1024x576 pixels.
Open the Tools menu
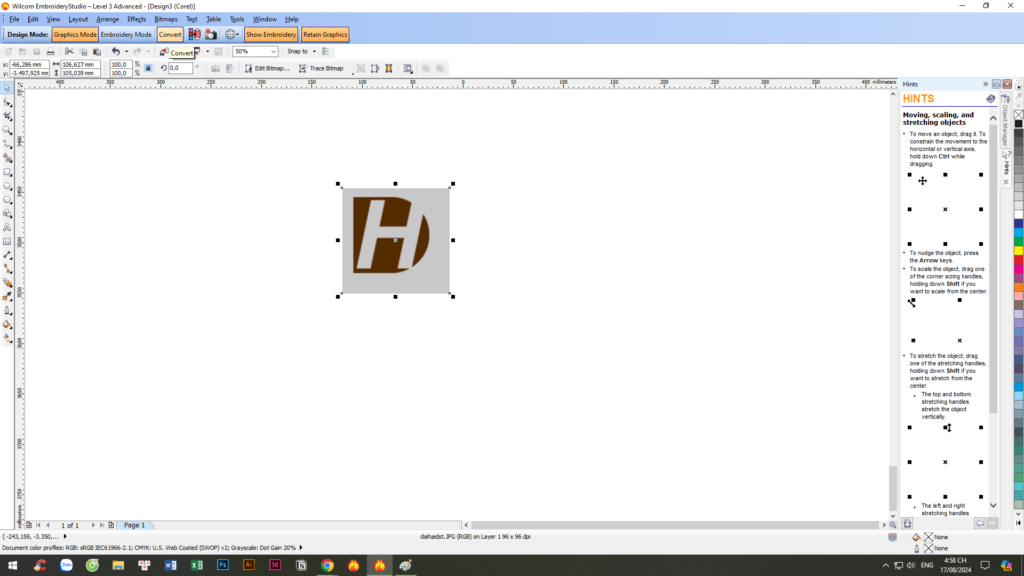point(236,20)
